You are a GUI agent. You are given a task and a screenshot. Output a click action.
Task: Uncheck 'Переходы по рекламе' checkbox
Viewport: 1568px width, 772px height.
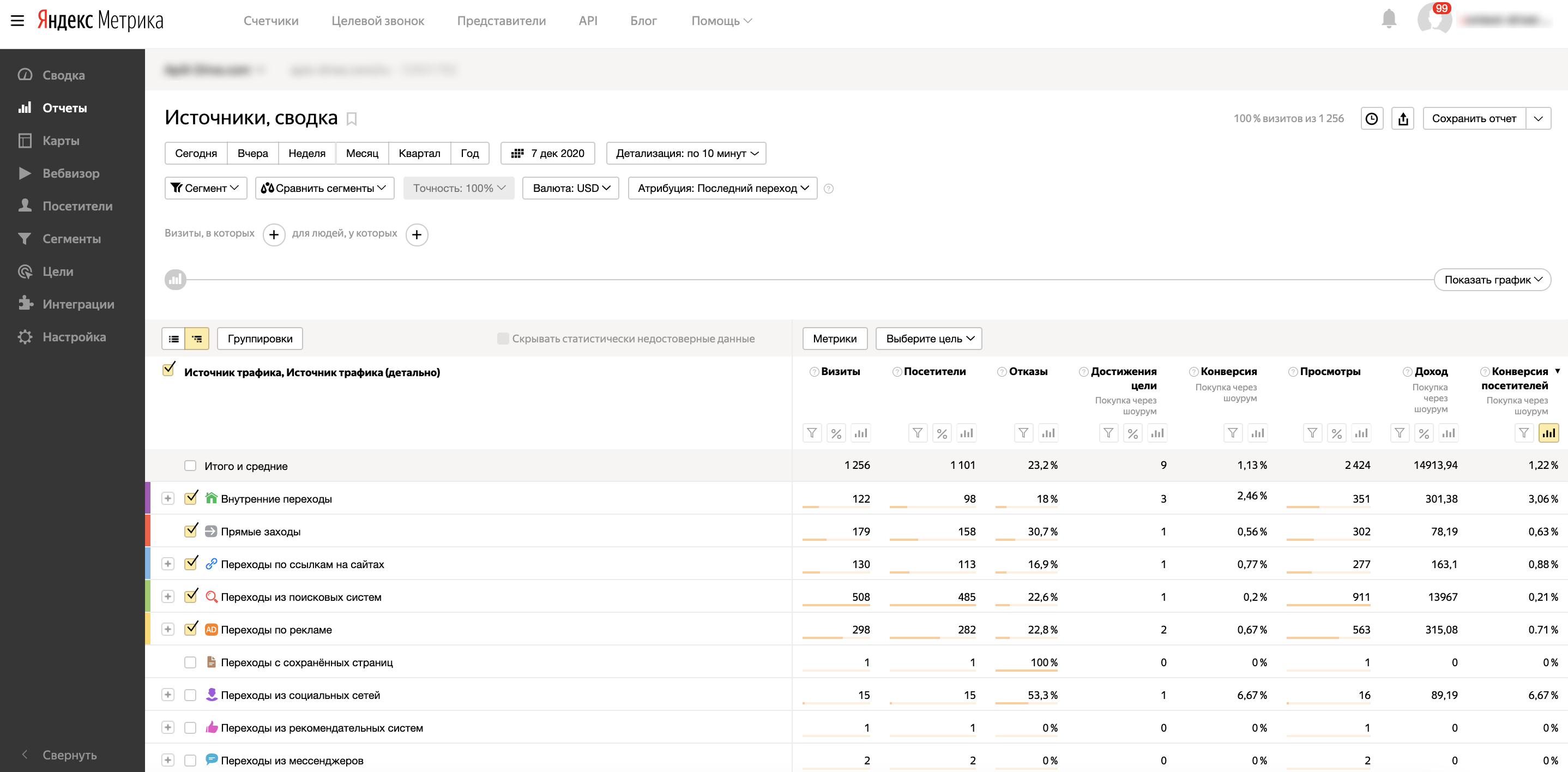pos(190,628)
